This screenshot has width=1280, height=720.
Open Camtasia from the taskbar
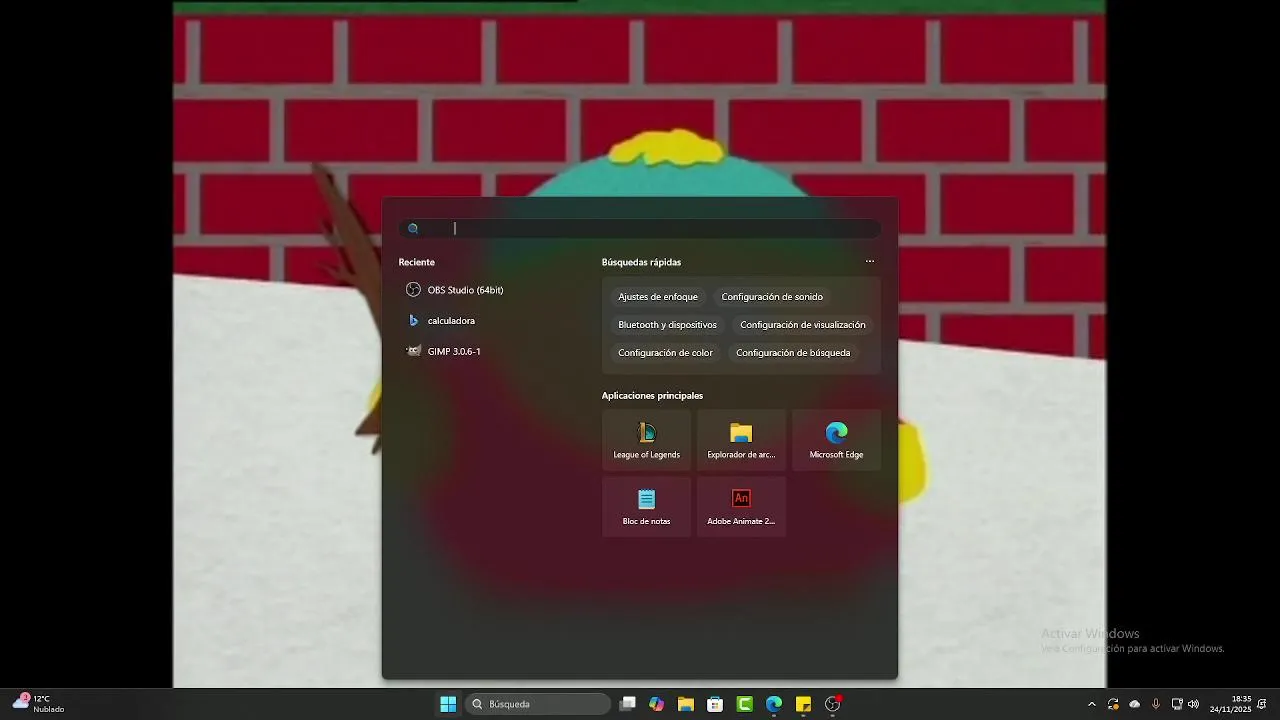pos(744,704)
